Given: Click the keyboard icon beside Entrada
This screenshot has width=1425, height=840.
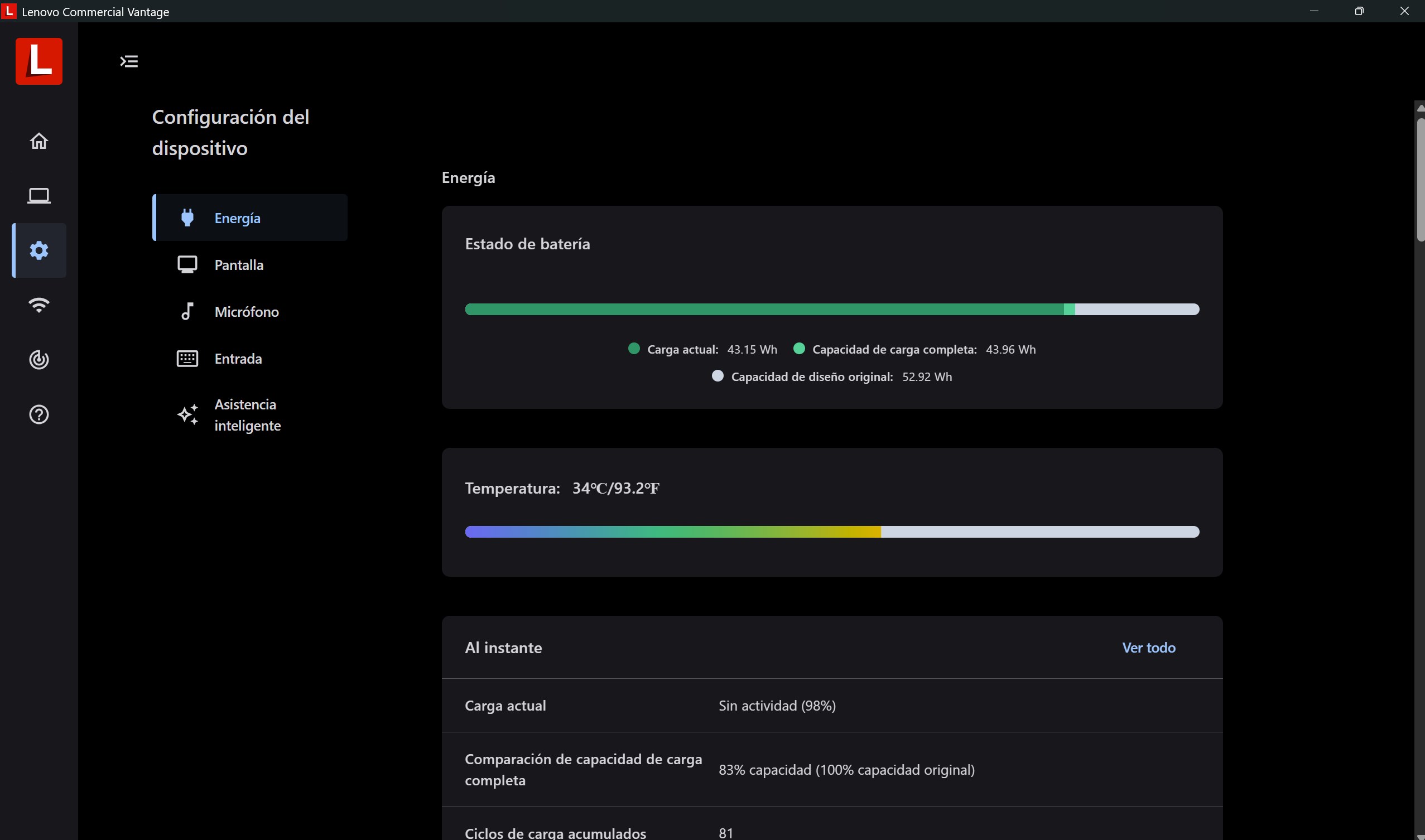Looking at the screenshot, I should click(187, 358).
